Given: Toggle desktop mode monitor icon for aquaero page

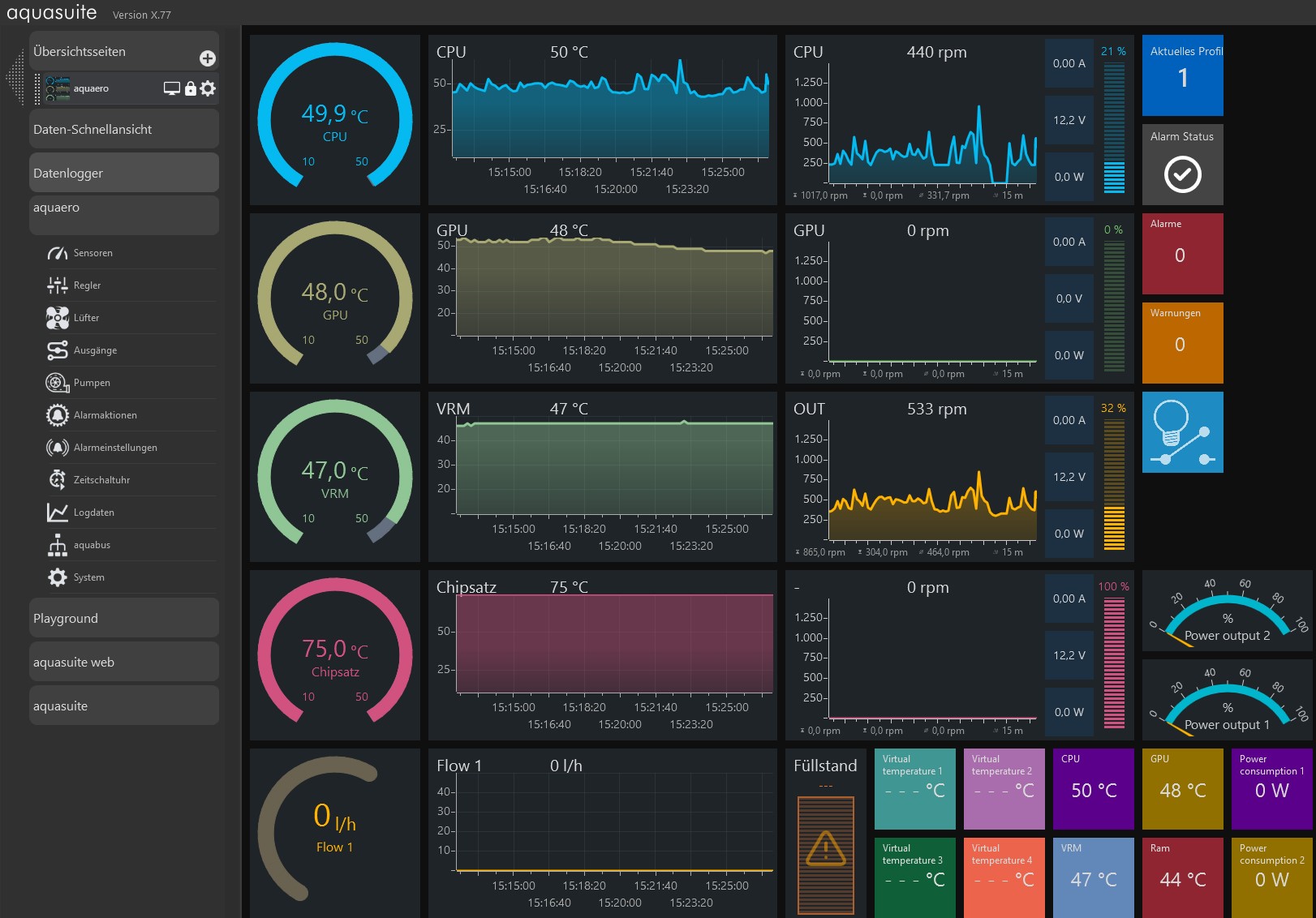Looking at the screenshot, I should click(x=171, y=88).
